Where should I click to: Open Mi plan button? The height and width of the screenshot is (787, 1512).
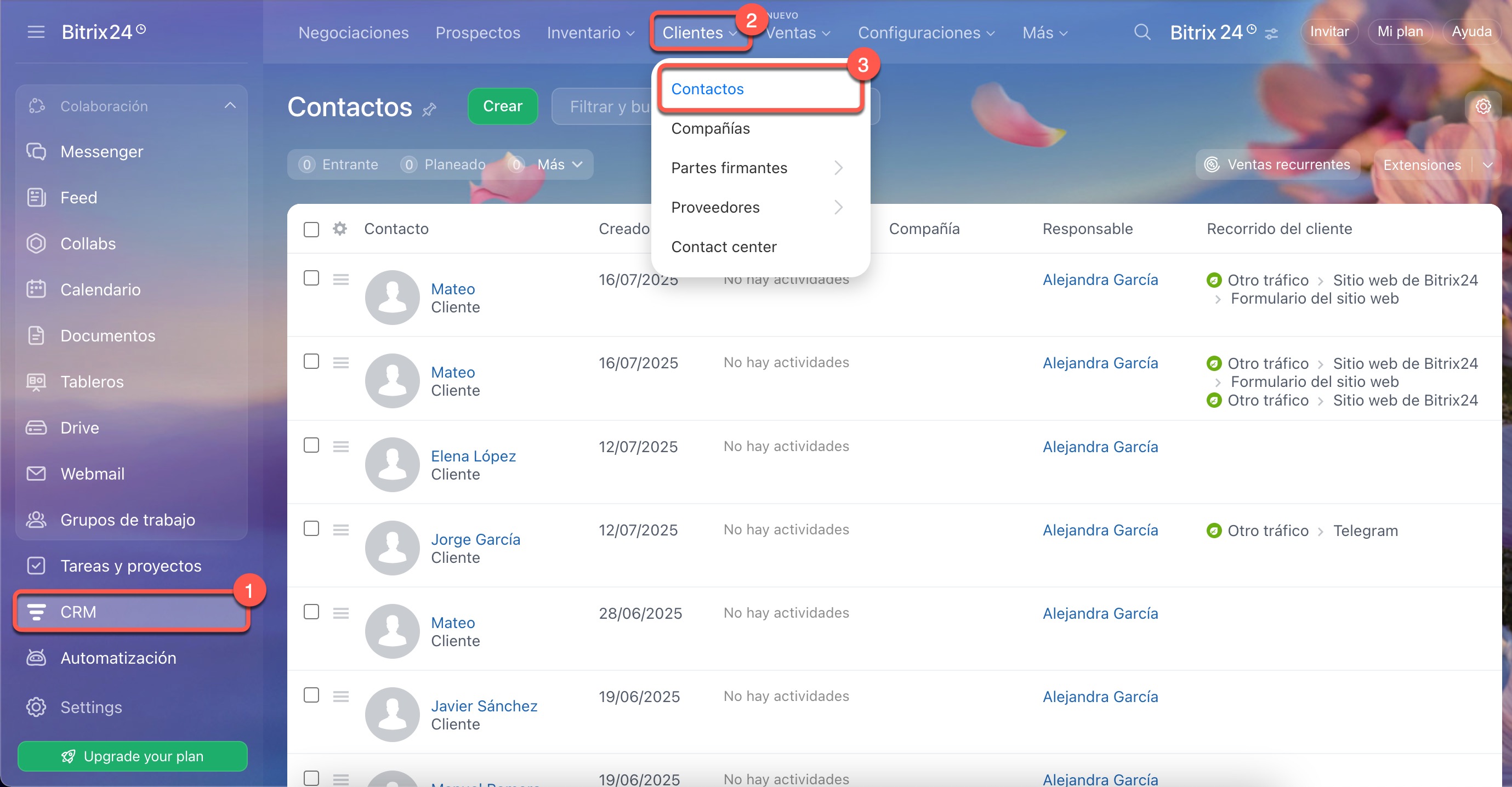(x=1400, y=32)
